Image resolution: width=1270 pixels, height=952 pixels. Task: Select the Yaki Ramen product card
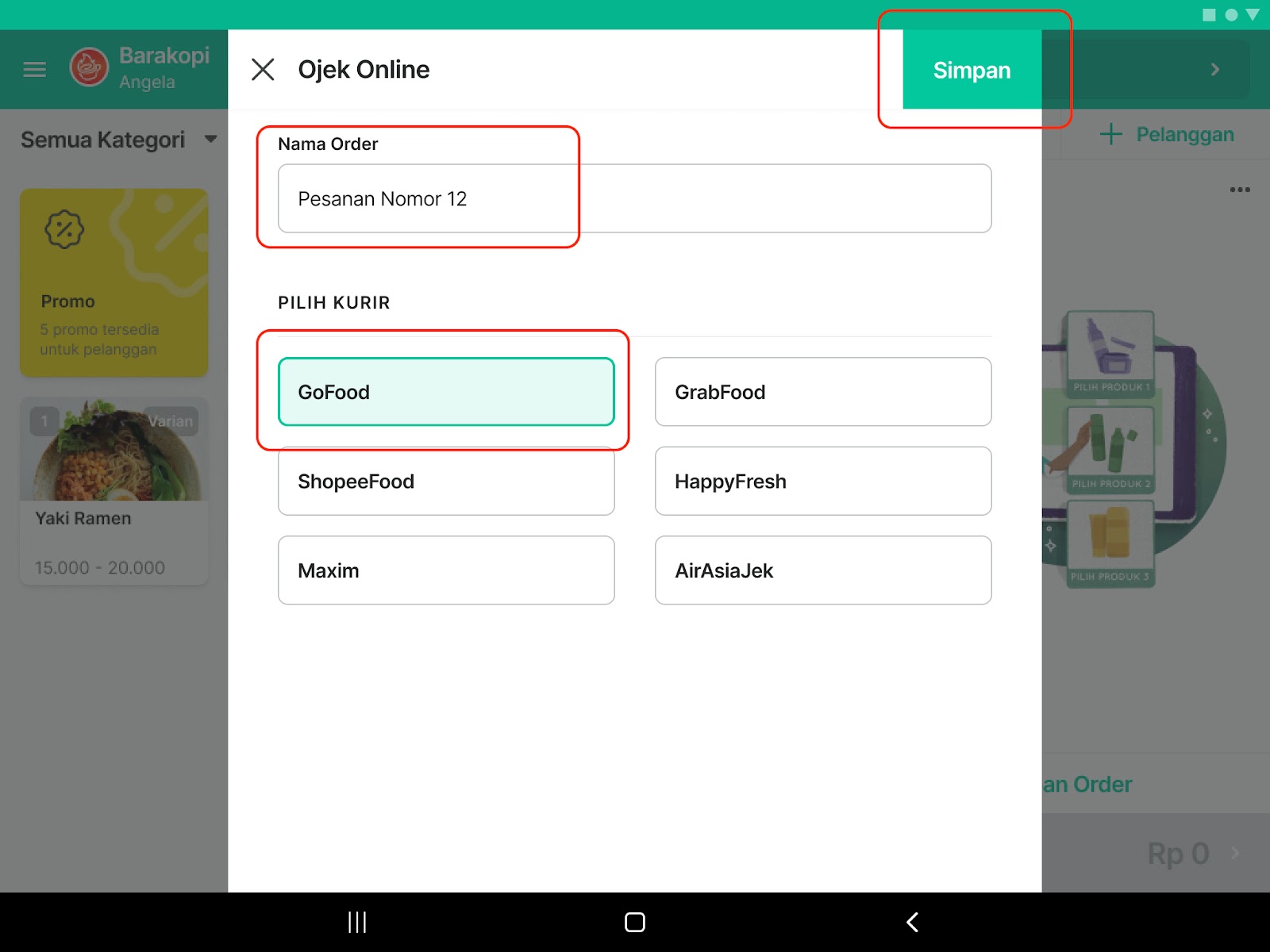(x=114, y=491)
